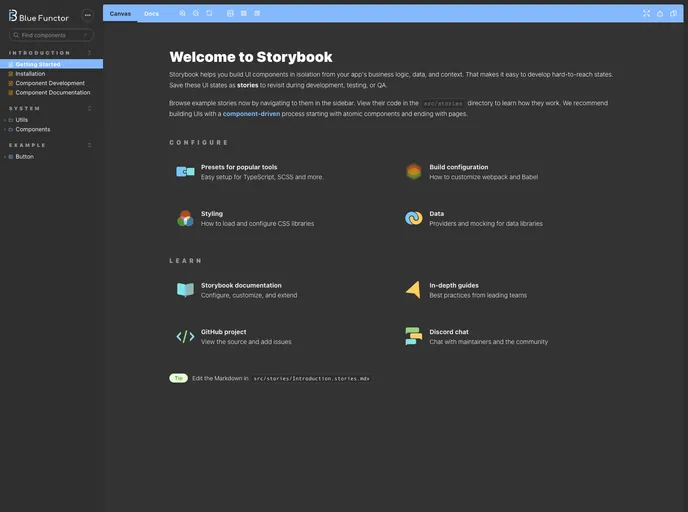
Task: Select the Canvas tab
Action: pyautogui.click(x=120, y=13)
